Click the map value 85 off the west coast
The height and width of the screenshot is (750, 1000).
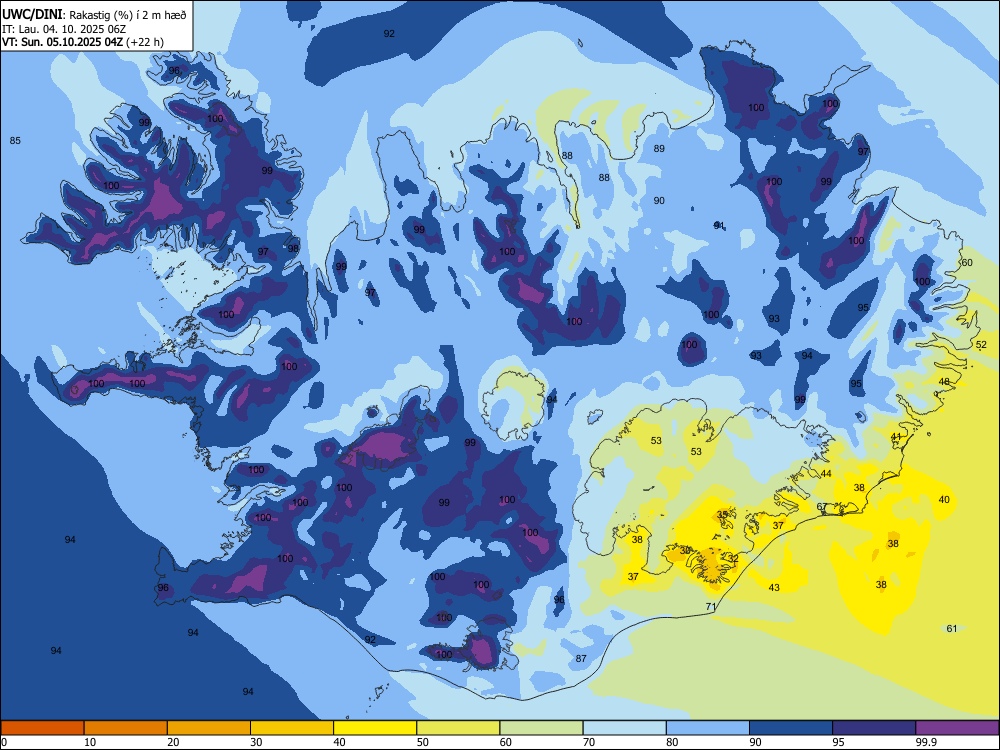[15, 140]
